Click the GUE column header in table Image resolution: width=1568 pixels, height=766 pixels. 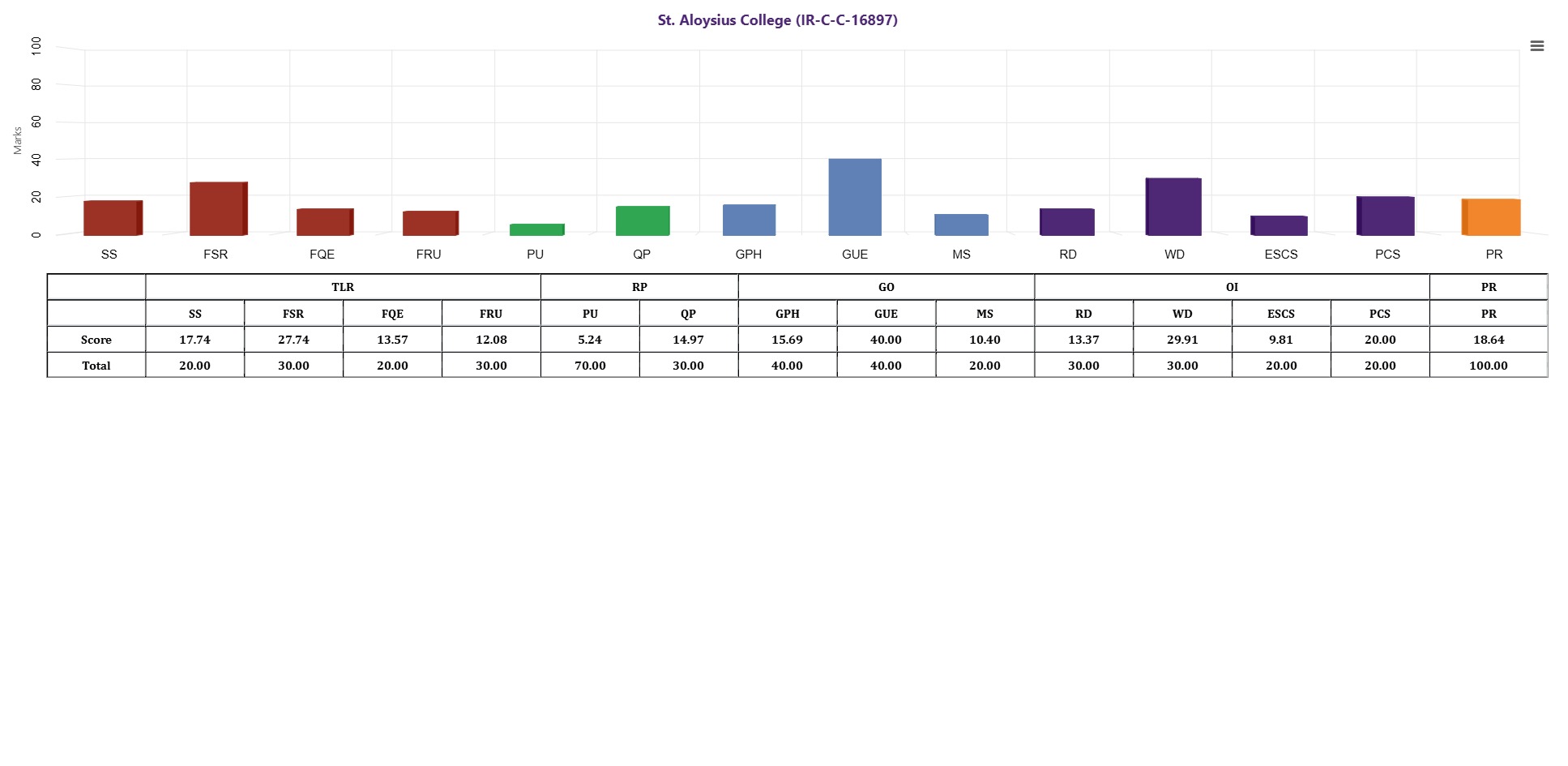pyautogui.click(x=887, y=314)
